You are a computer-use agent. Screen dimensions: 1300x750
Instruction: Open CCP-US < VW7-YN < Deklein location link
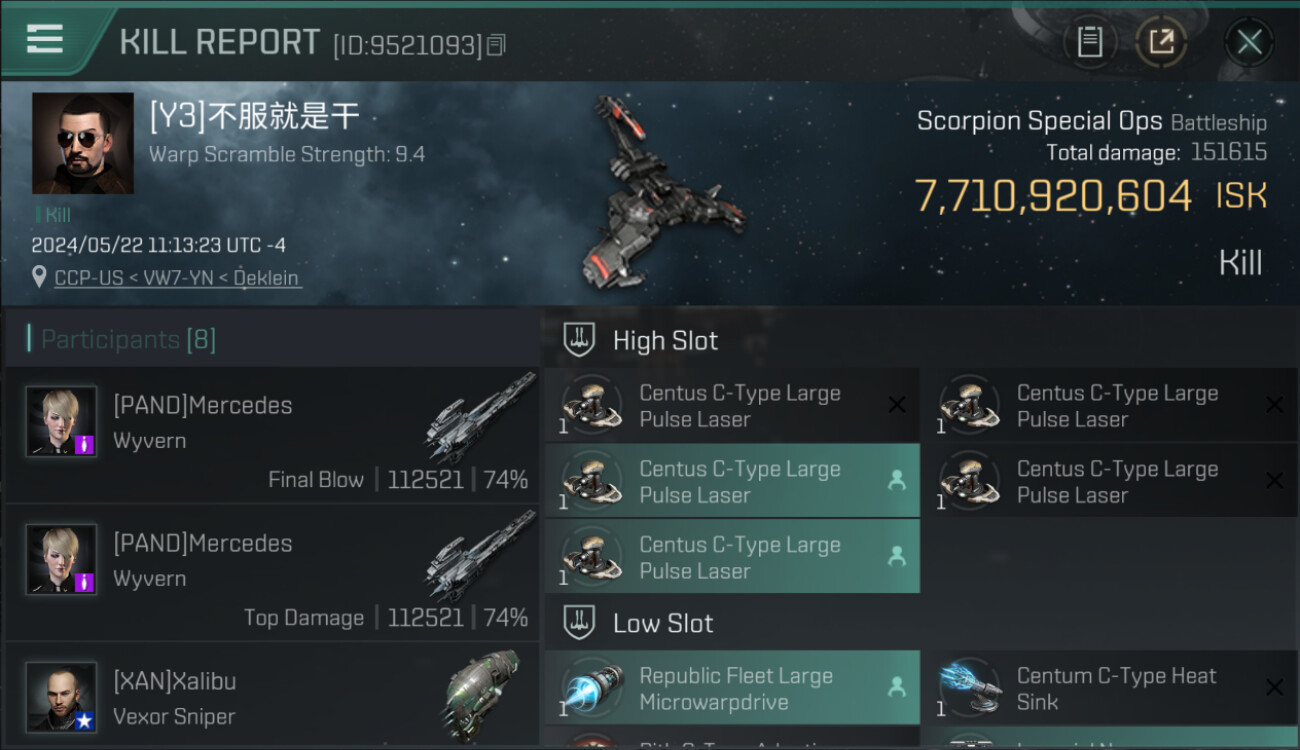click(x=176, y=277)
